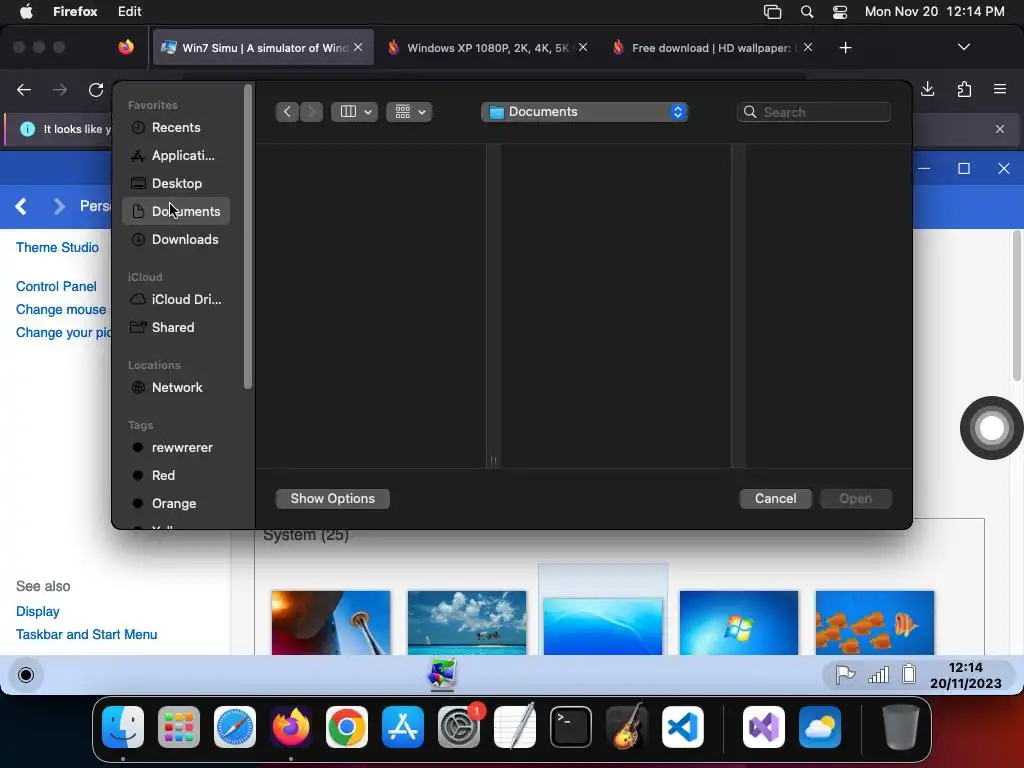Open Finder from the Dock

[123, 727]
